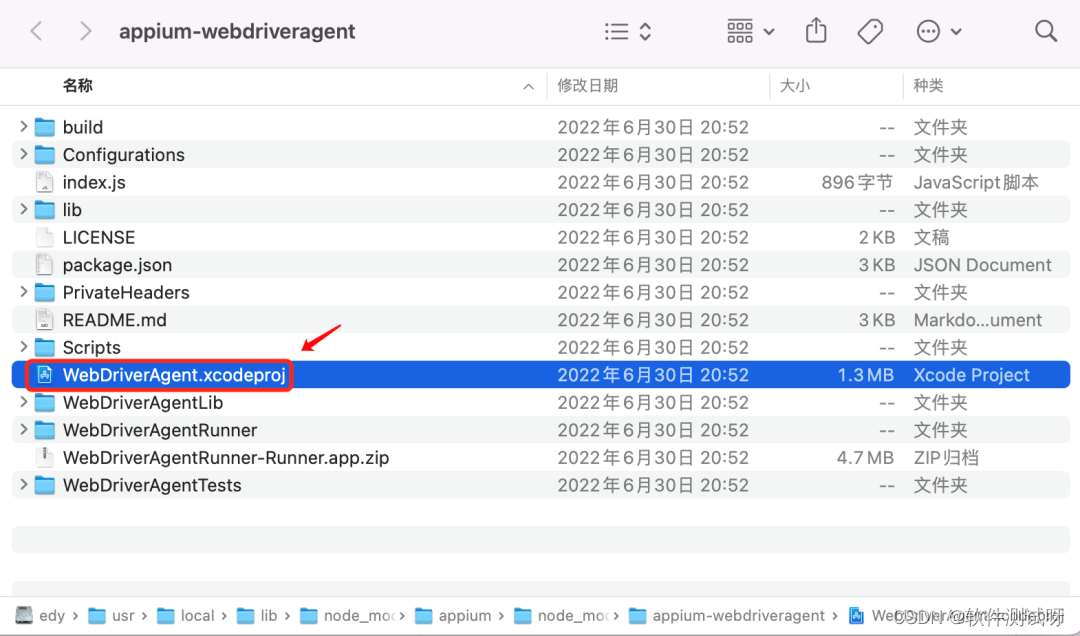The image size is (1080, 636).
Task: Select the lib folder icon
Action: click(45, 209)
